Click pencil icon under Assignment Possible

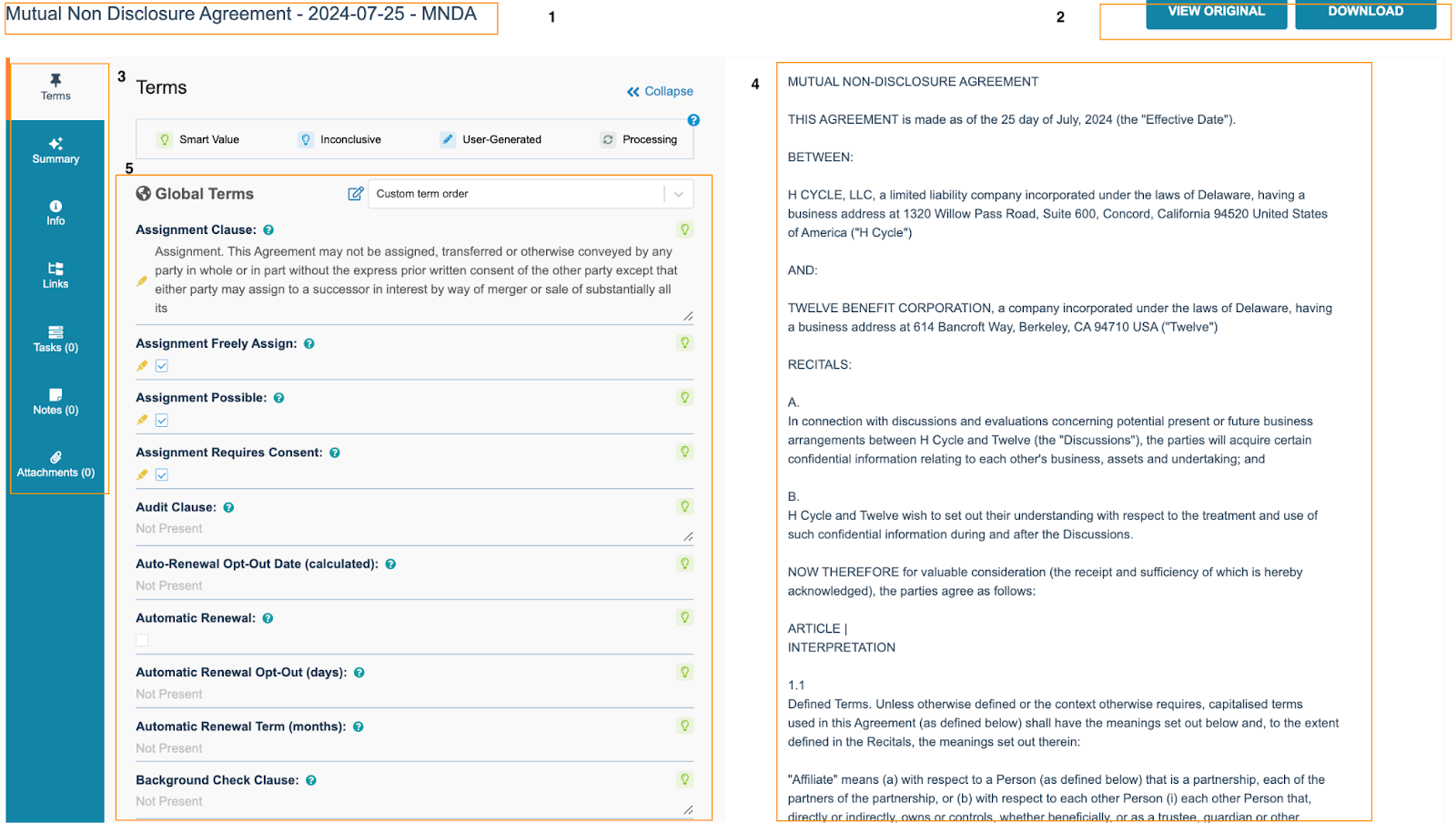pos(142,421)
